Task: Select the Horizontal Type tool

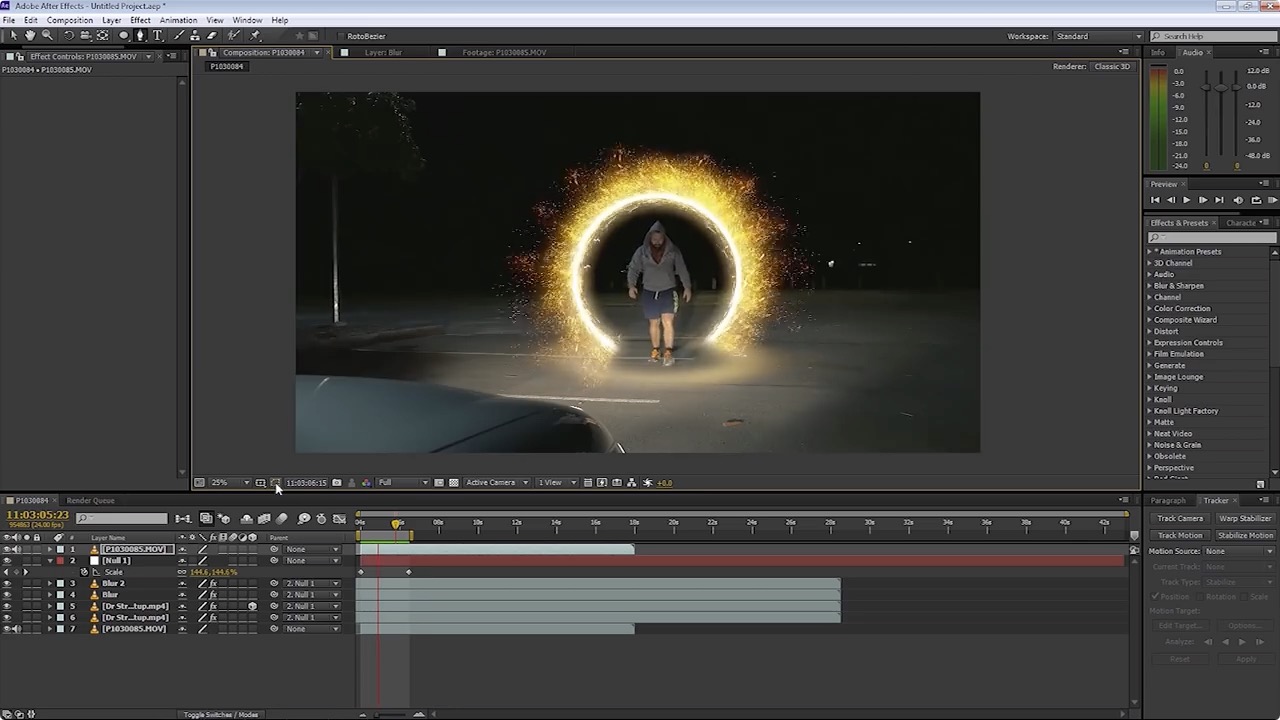Action: point(156,36)
